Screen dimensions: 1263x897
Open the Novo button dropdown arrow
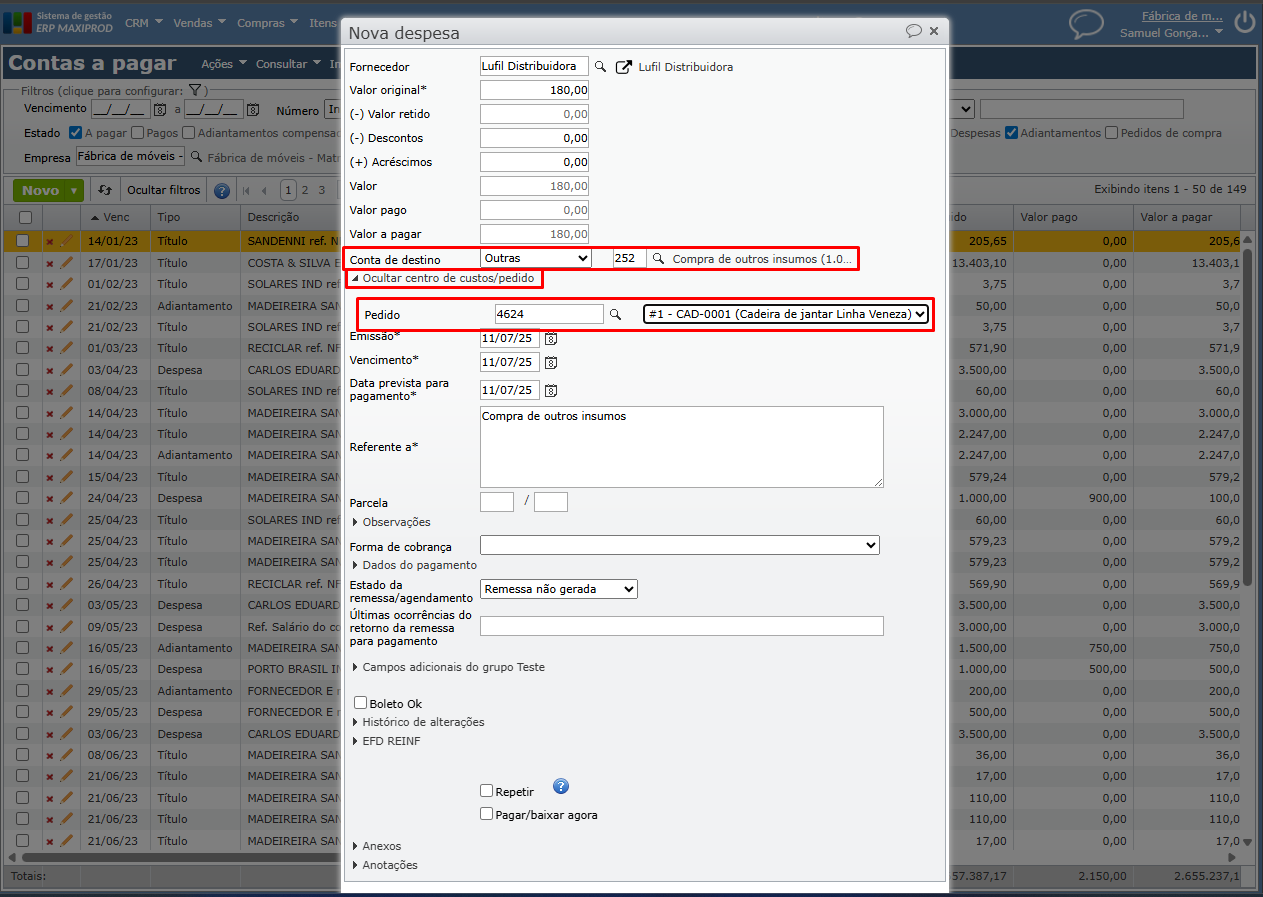click(74, 190)
